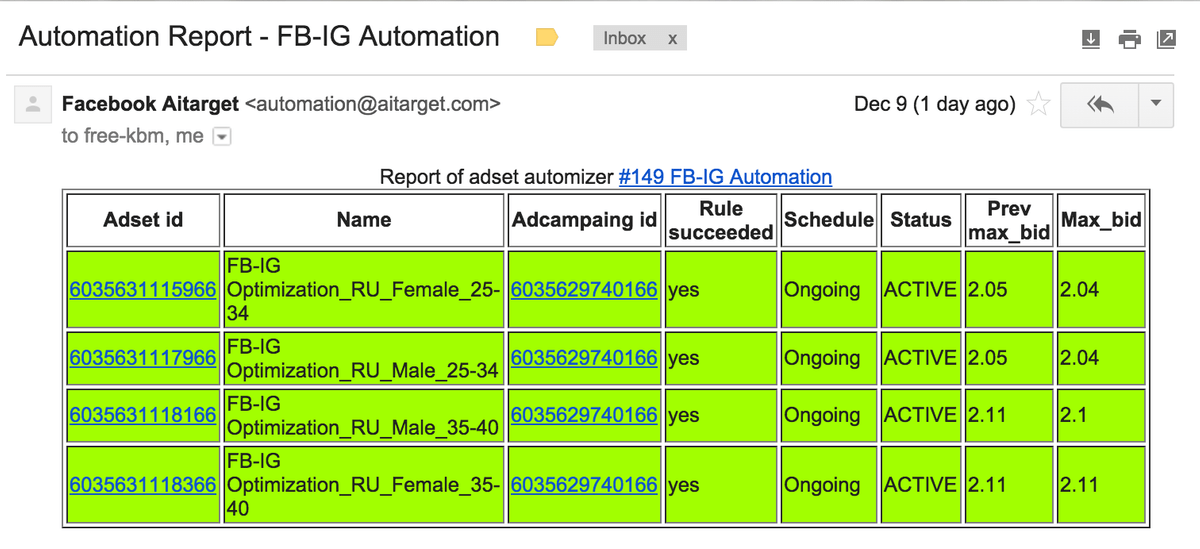Open Adcampaing id link in first row
Screen dimensions: 1200x549
[584, 290]
